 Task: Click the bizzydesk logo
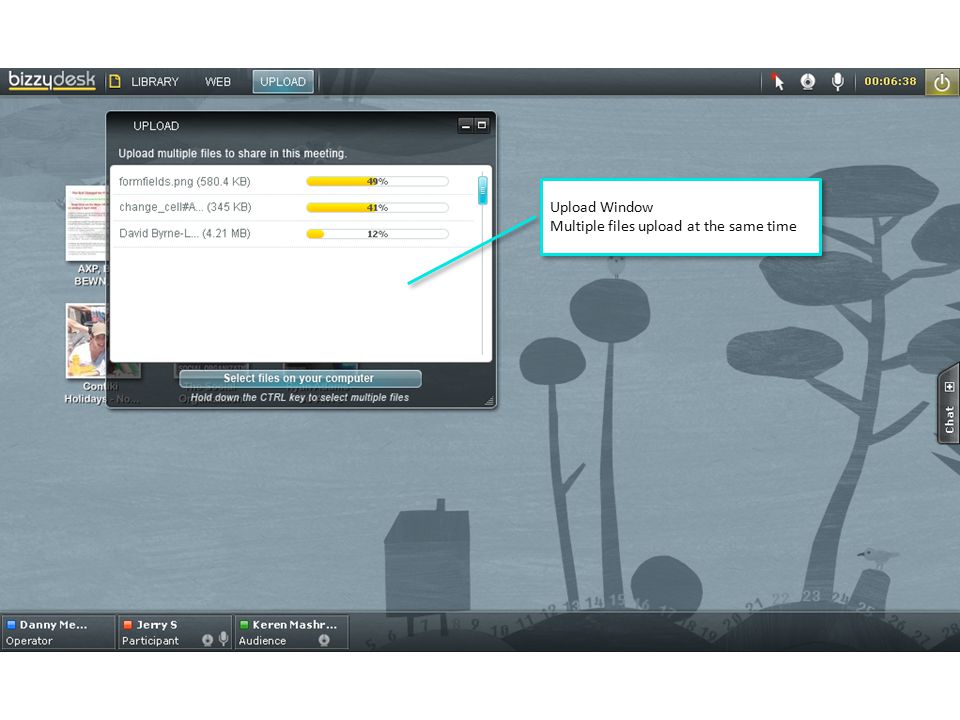[x=52, y=81]
